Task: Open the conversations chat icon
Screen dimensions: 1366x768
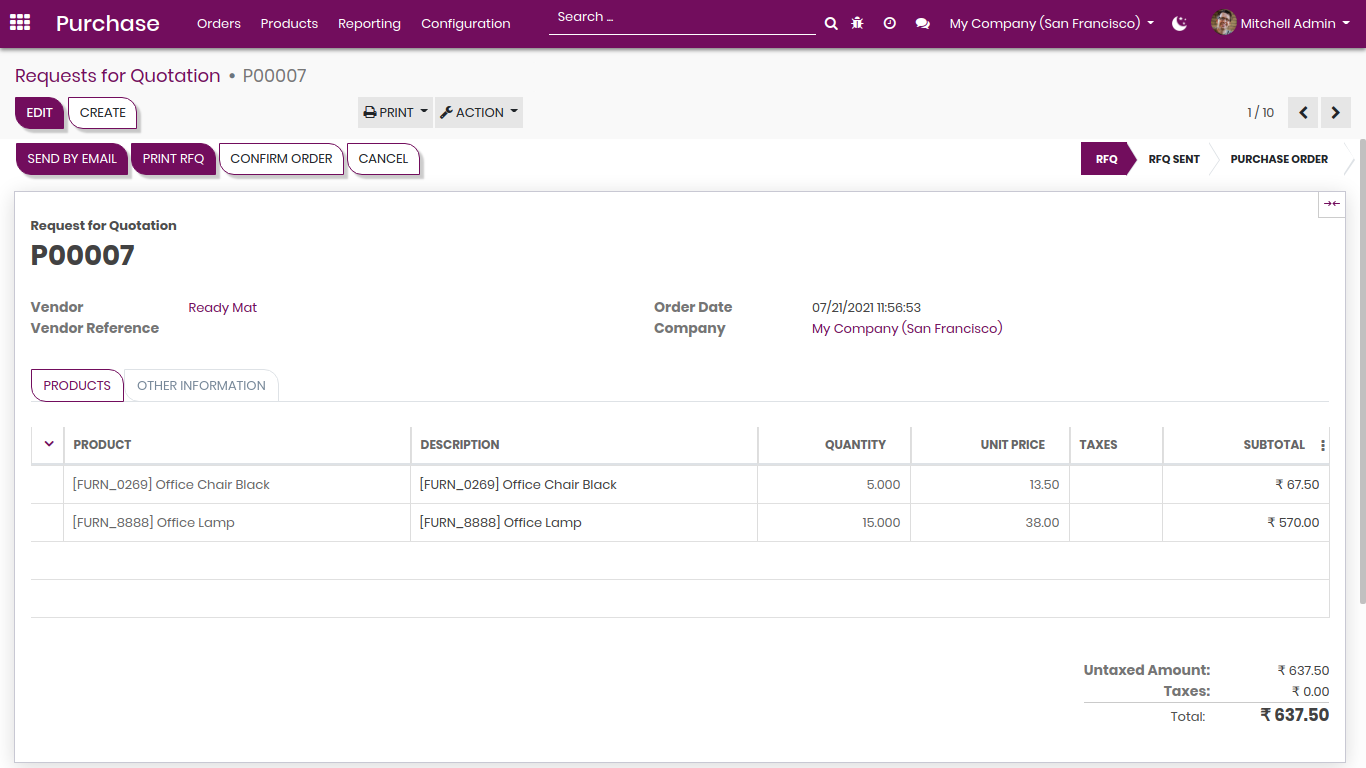Action: [922, 23]
